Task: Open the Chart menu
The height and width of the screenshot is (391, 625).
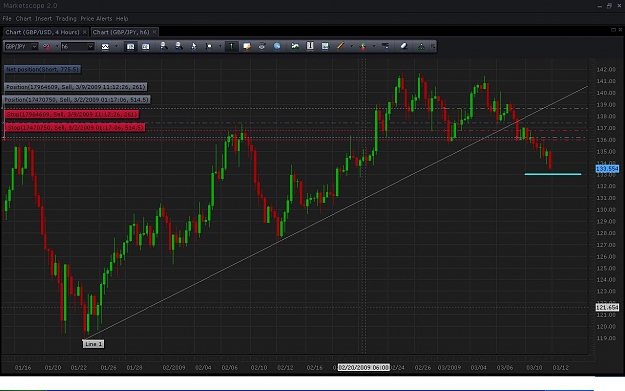Action: click(23, 19)
